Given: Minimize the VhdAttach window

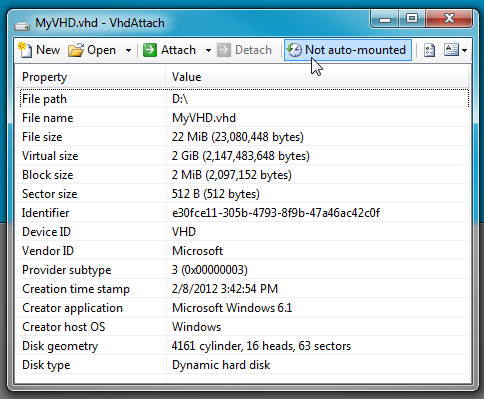Looking at the screenshot, I should pos(385,18).
